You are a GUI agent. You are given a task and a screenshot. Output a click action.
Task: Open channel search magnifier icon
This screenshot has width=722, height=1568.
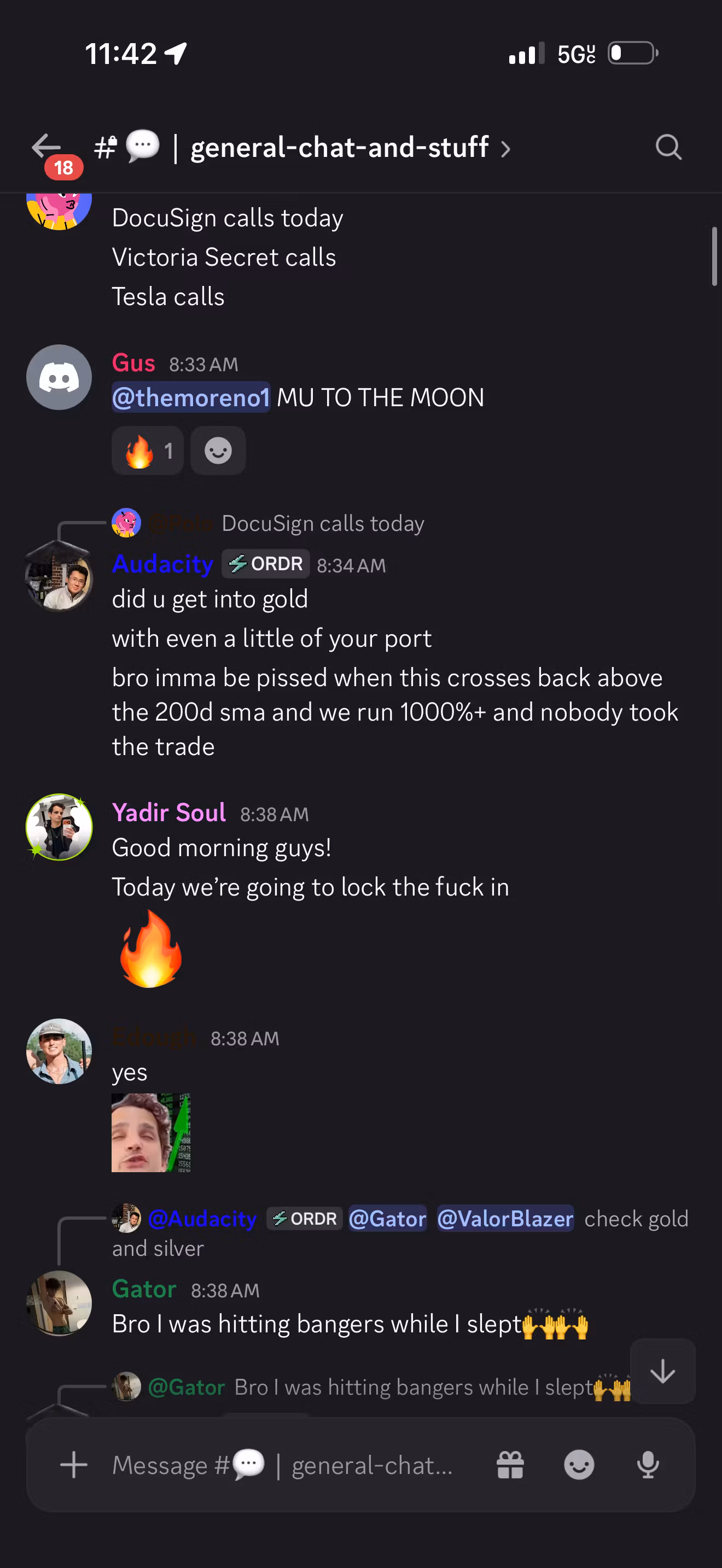pyautogui.click(x=668, y=147)
